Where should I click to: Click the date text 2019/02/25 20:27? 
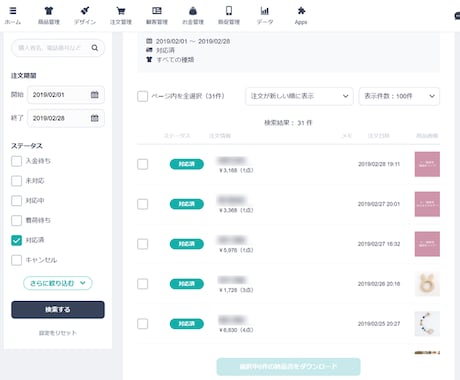379,324
